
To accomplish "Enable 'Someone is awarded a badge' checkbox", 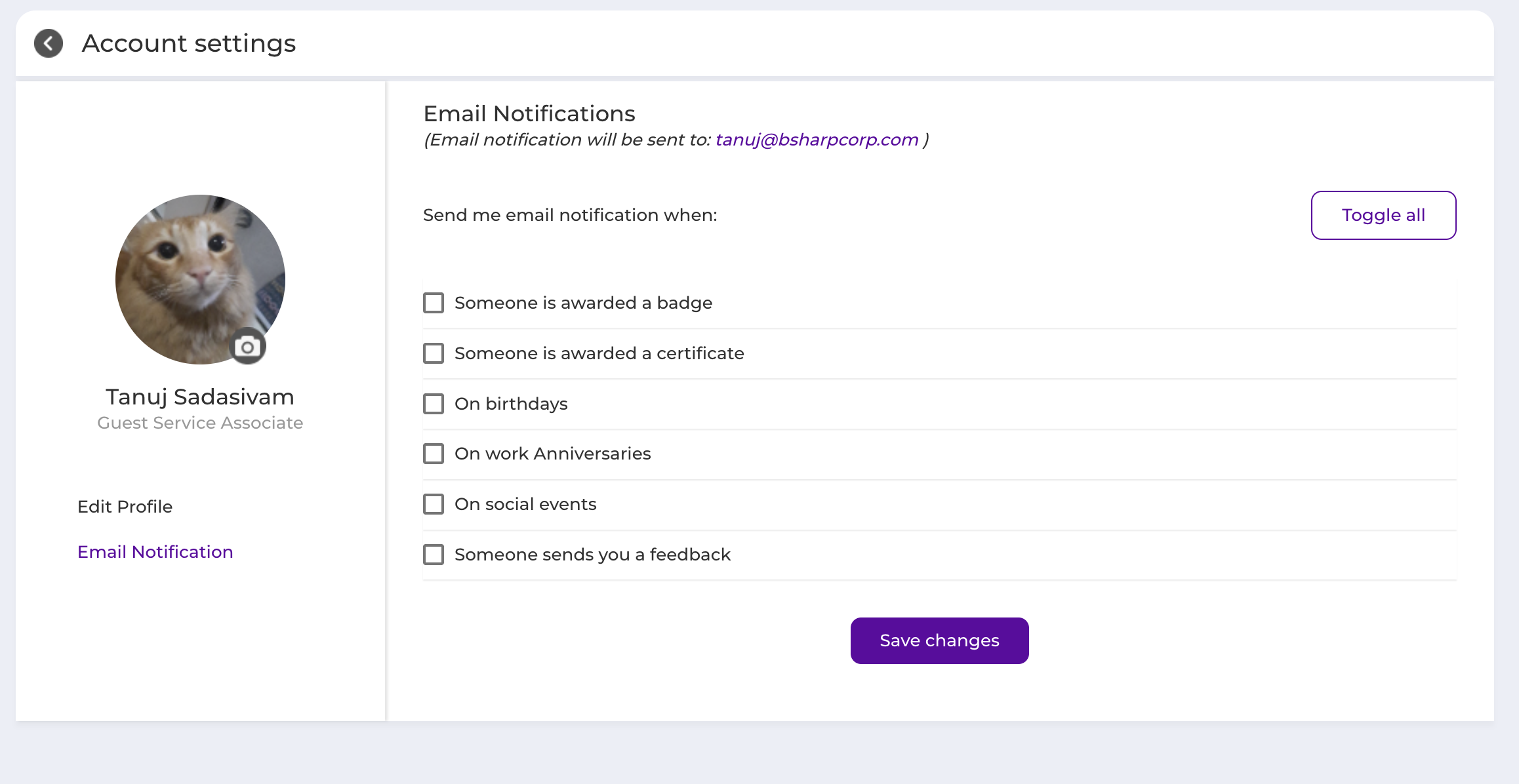I will click(x=434, y=303).
